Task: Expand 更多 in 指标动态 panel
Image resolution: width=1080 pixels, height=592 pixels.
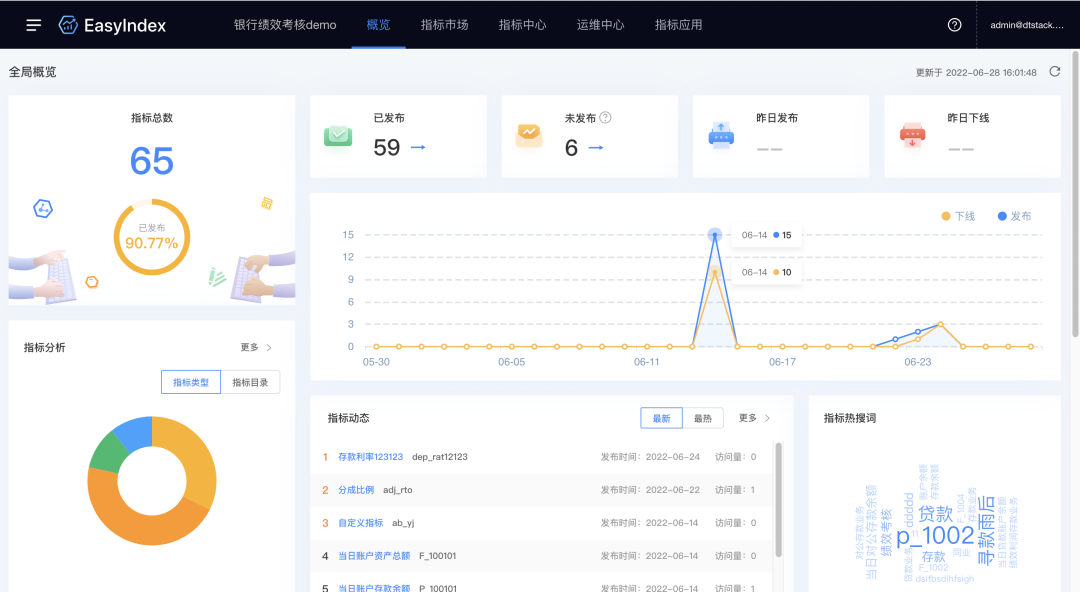Action: (x=755, y=418)
